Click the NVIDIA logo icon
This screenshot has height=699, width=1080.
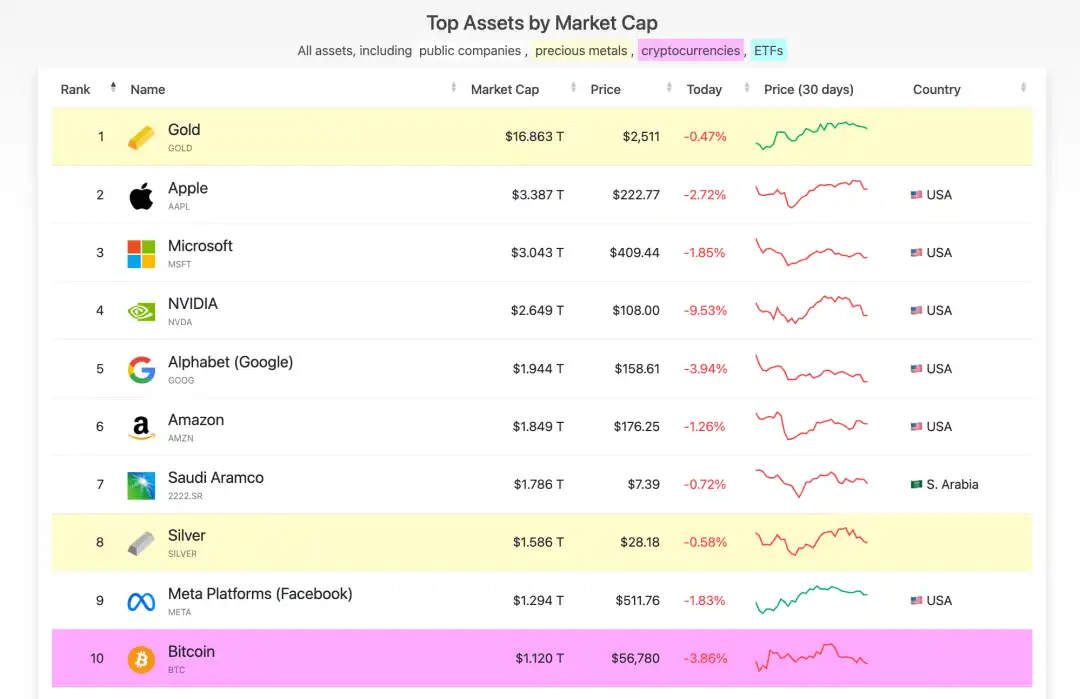(x=141, y=312)
